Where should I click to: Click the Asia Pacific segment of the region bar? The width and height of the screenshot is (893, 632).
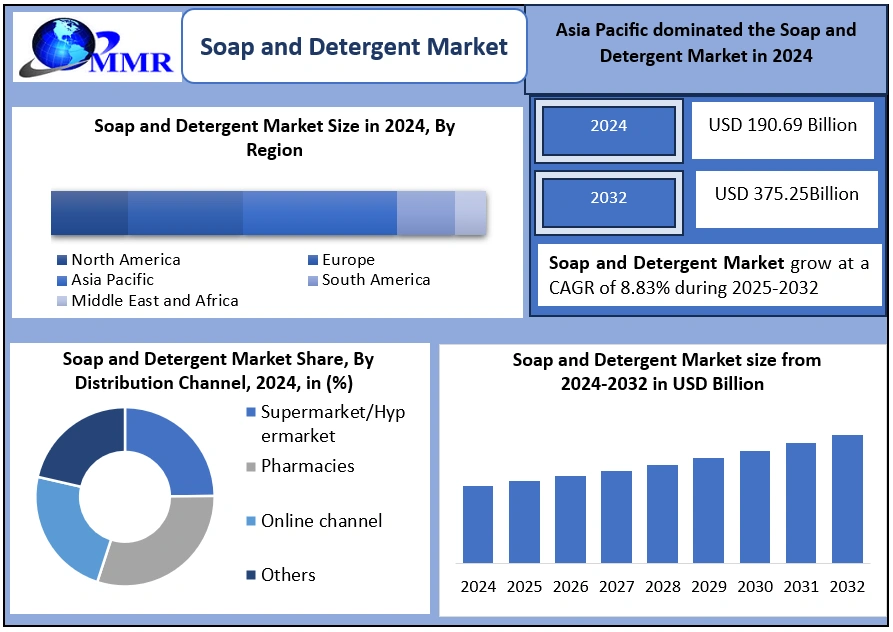319,213
